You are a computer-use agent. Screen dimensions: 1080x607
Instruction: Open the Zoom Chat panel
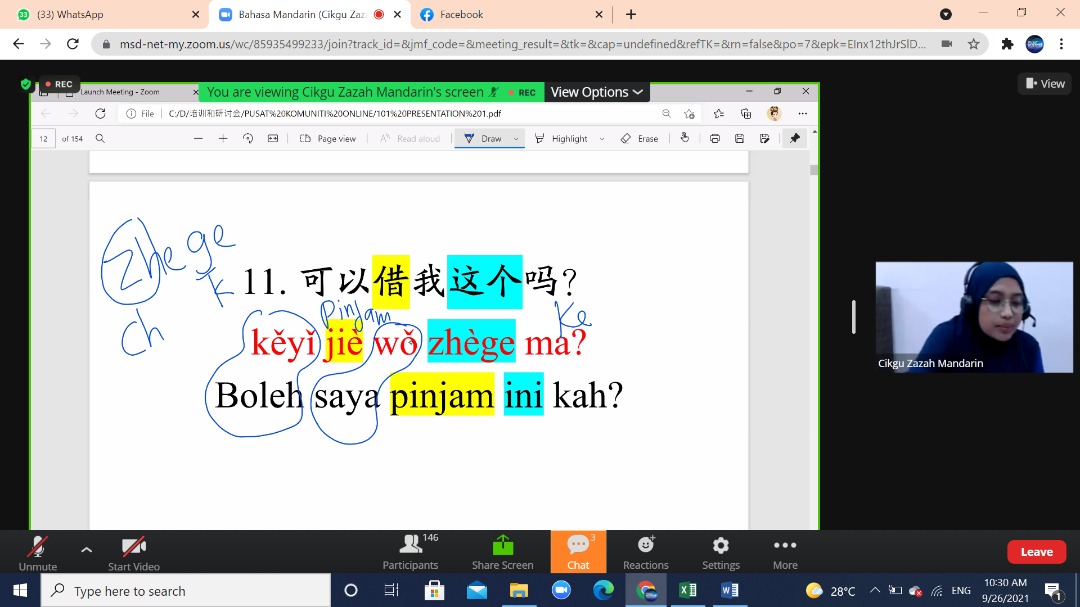click(x=578, y=550)
